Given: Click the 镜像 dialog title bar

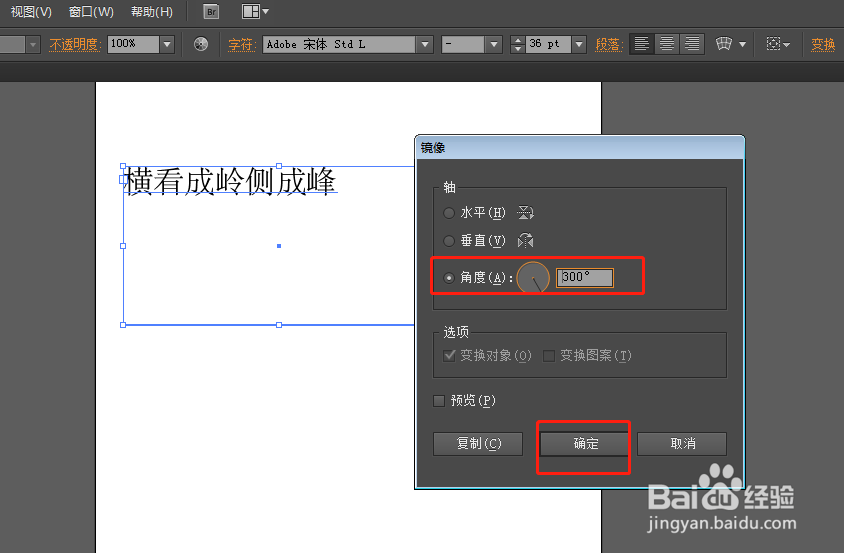Looking at the screenshot, I should click(x=580, y=148).
